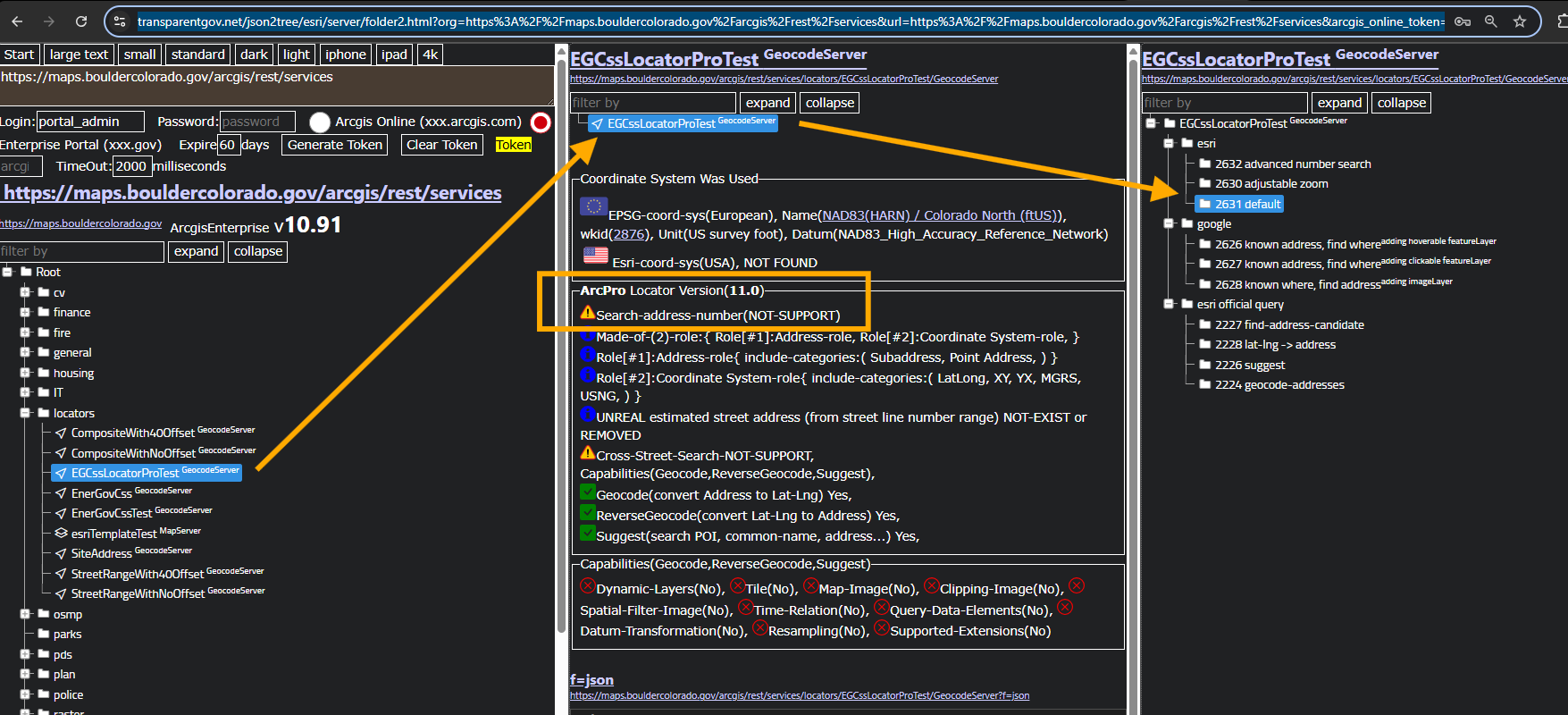Viewport: 1568px width, 715px height.
Task: Select the Arcgis Online white radio button
Action: pos(320,122)
